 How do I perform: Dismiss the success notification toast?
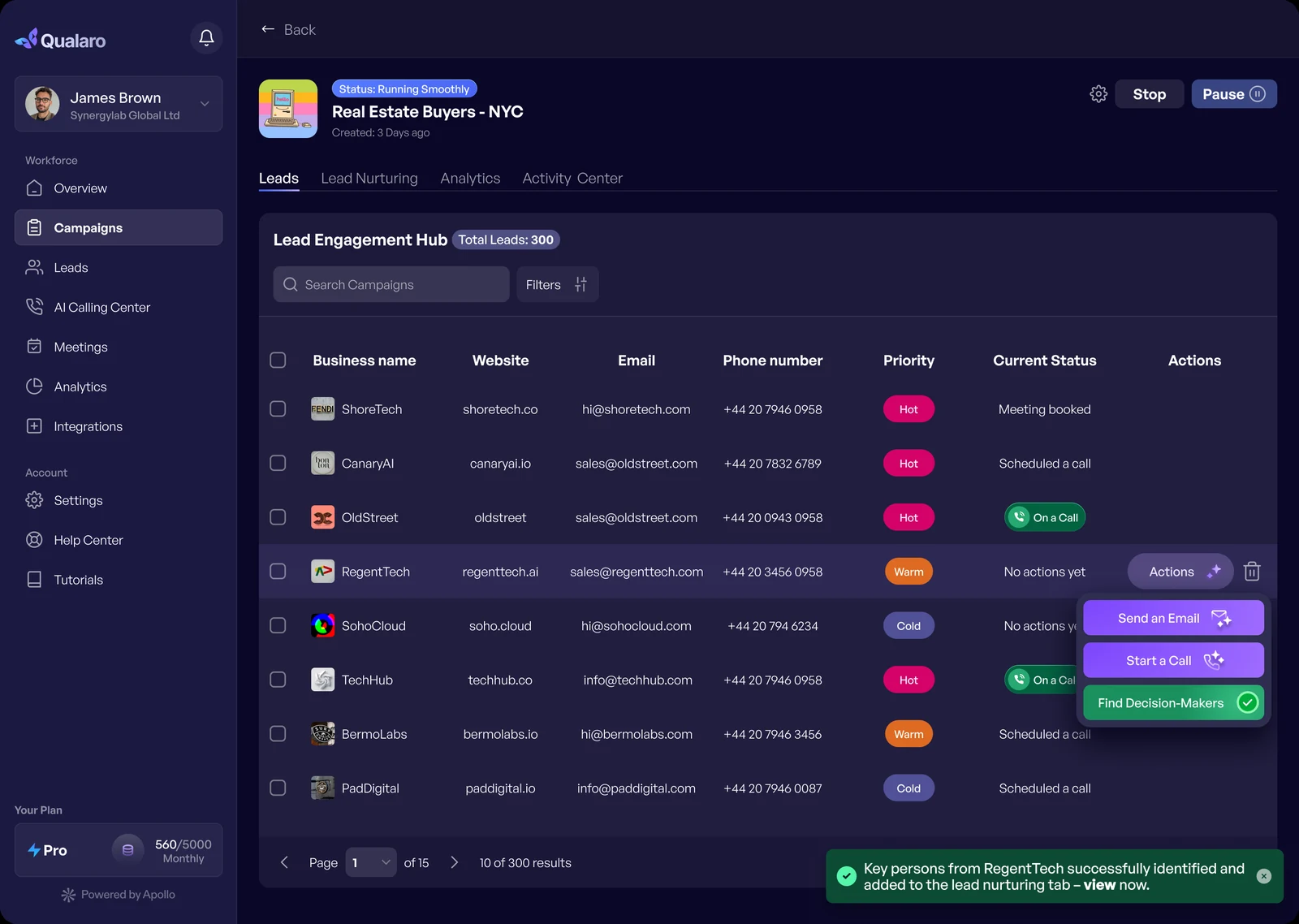coord(1263,876)
